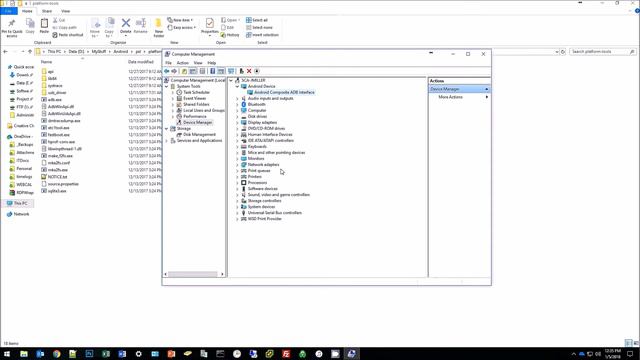Click left pane horizontal scrollbar
This screenshot has height=360, width=640.
[x=194, y=274]
